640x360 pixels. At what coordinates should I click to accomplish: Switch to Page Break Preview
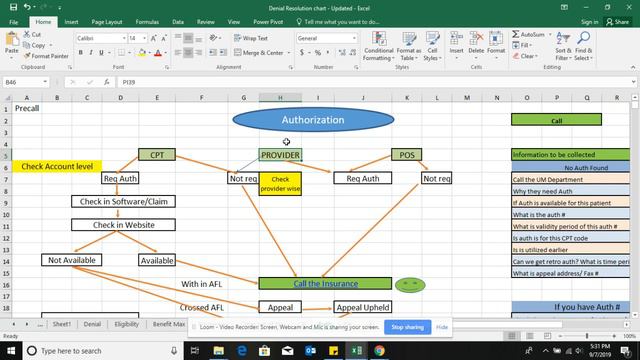547,336
